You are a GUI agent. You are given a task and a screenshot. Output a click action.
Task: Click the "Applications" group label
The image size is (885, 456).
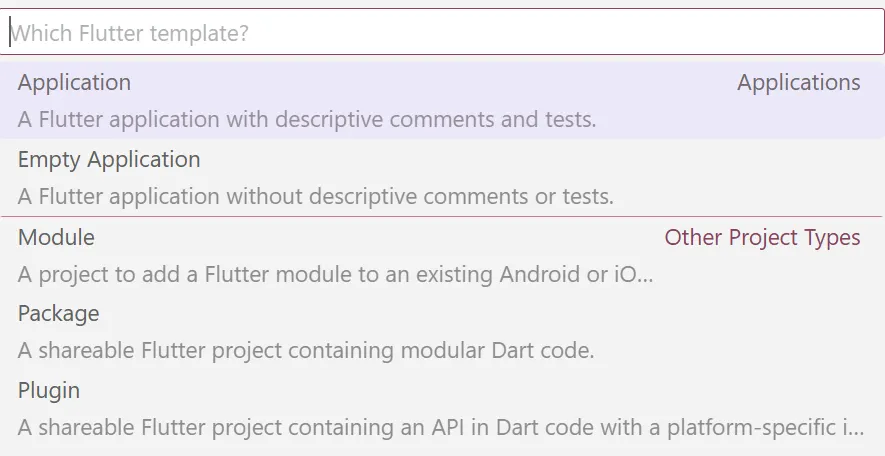pyautogui.click(x=798, y=83)
